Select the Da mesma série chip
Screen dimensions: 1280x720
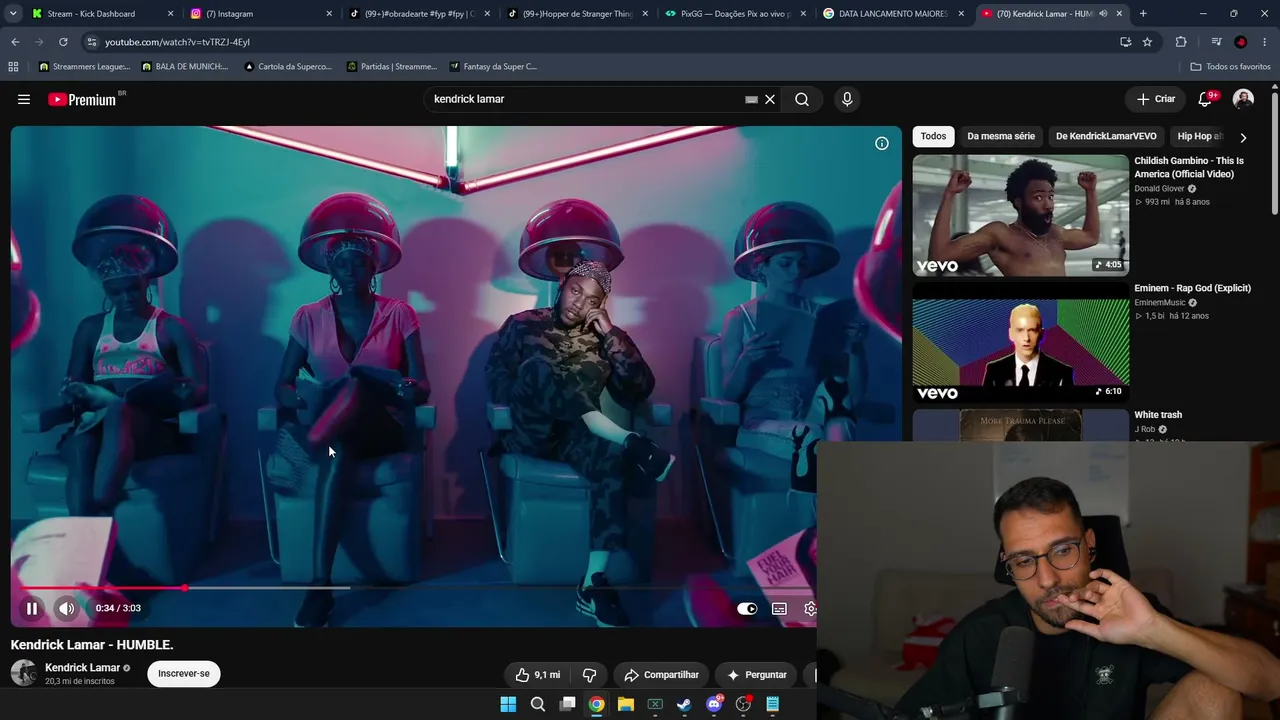pyautogui.click(x=1001, y=136)
